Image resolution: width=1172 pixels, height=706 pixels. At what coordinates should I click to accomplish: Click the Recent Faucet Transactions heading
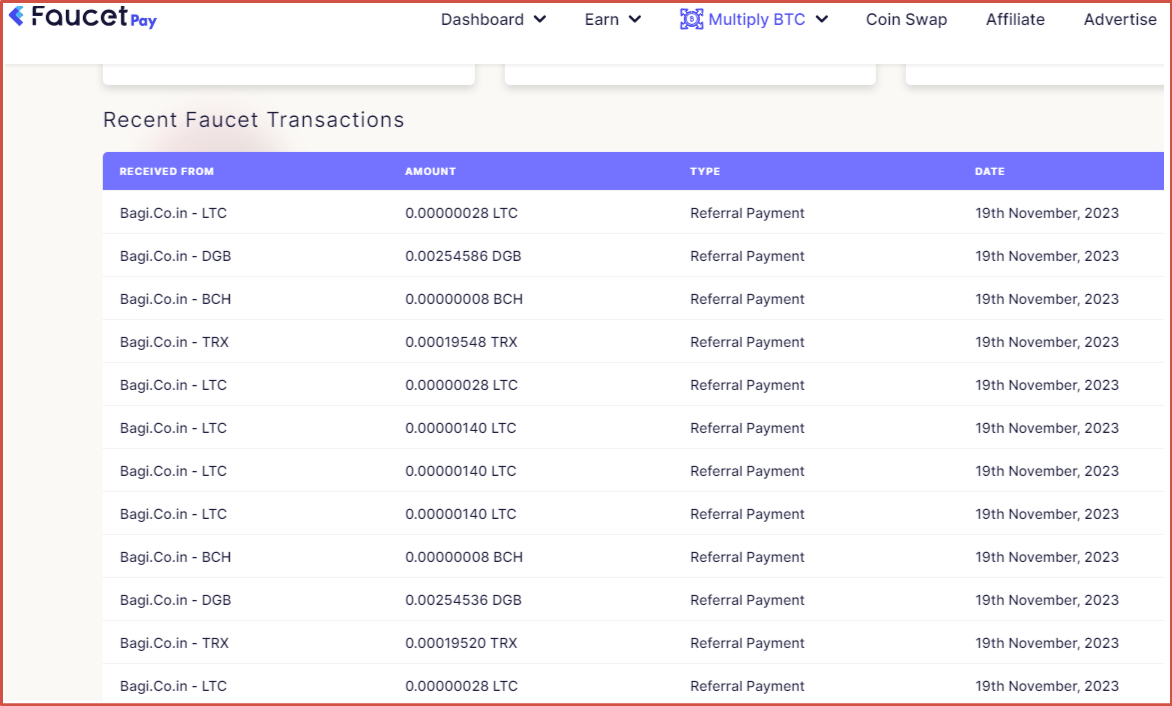point(253,120)
